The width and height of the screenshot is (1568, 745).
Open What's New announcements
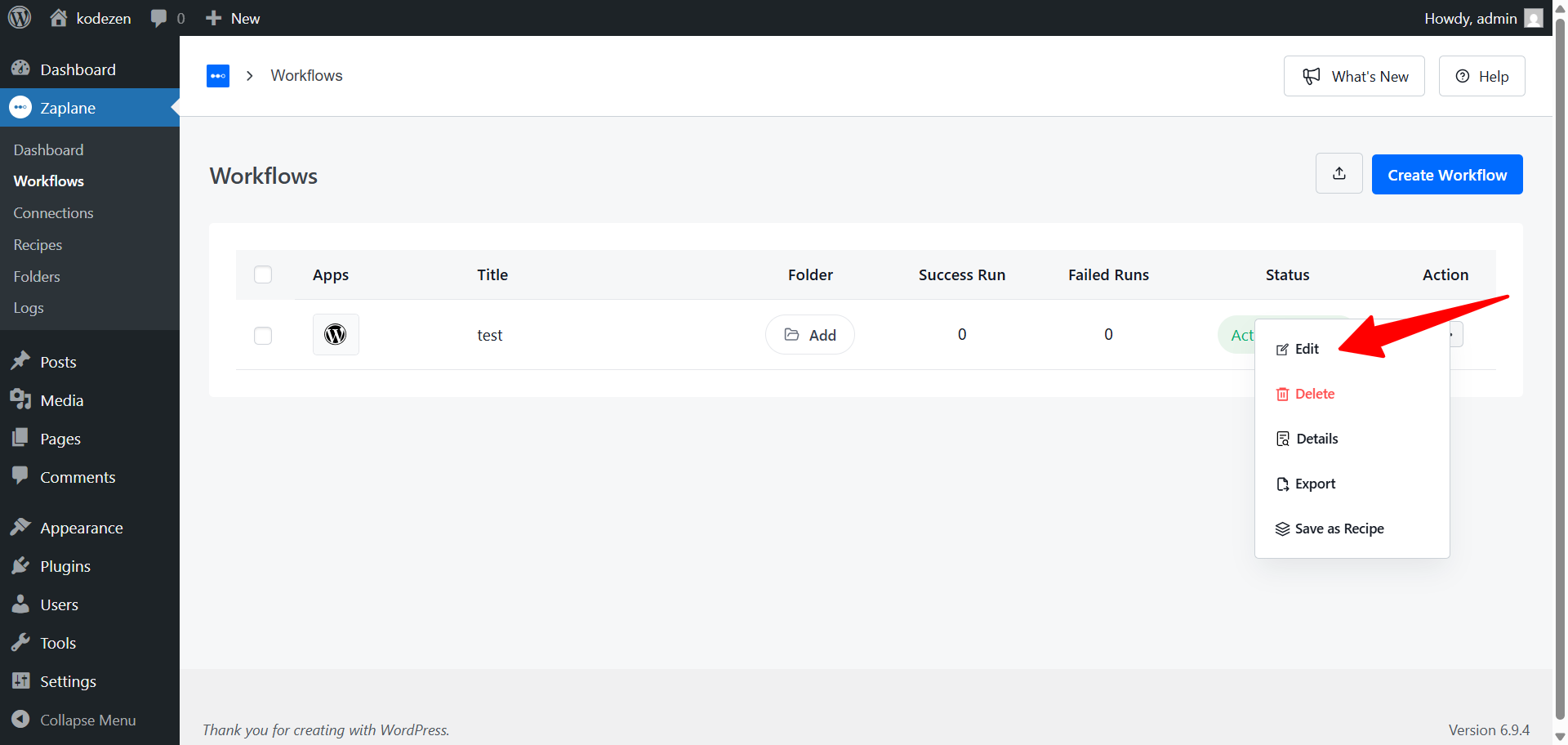pos(1354,76)
